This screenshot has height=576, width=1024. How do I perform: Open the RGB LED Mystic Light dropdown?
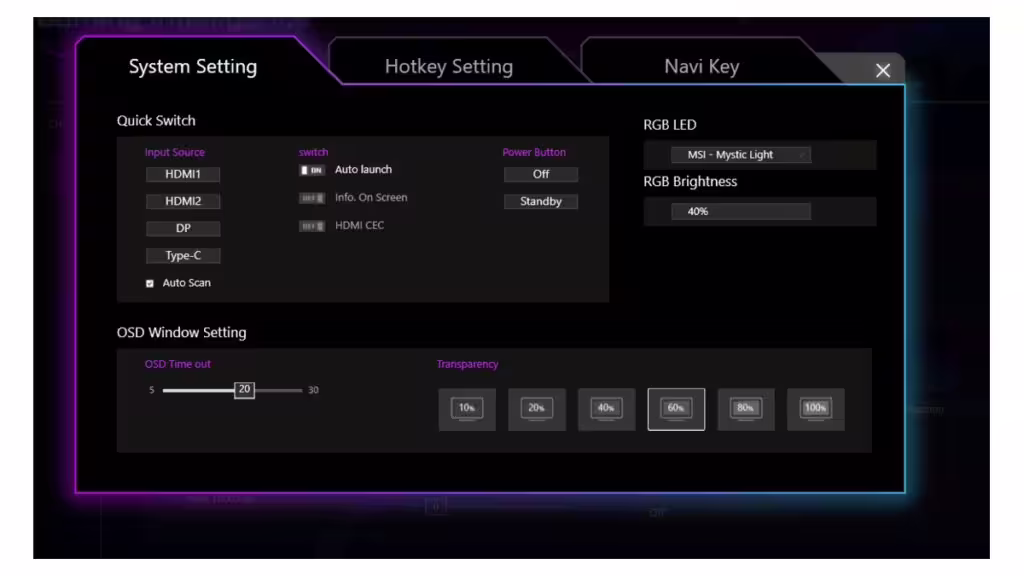(741, 155)
